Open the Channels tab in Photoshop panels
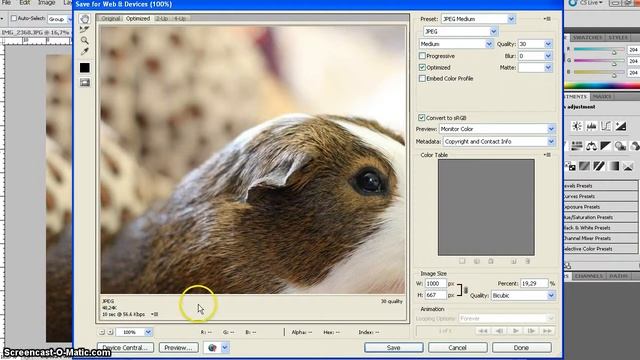640x360 pixels. pos(588,276)
